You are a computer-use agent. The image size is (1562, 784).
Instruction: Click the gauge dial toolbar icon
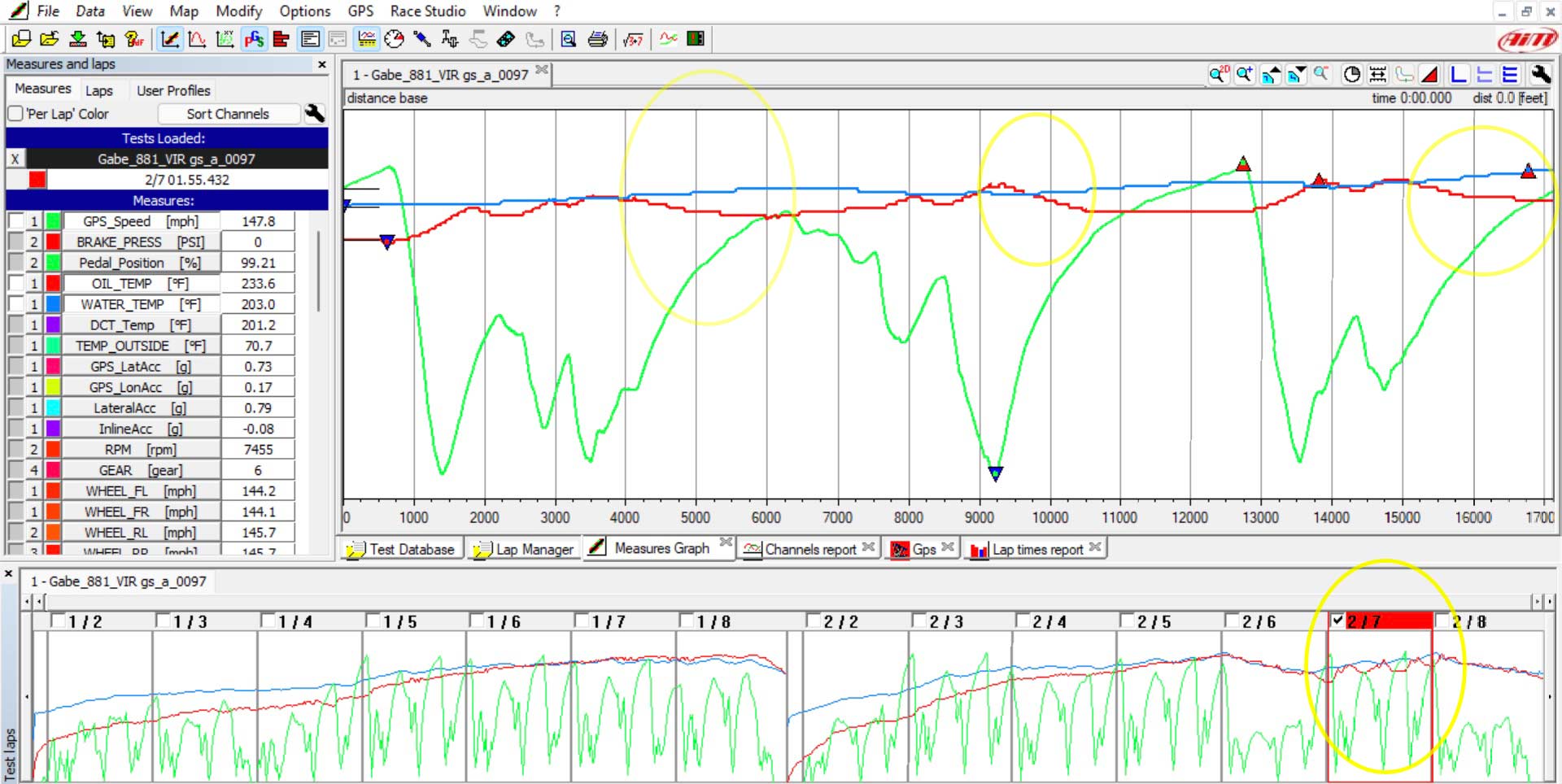394,39
